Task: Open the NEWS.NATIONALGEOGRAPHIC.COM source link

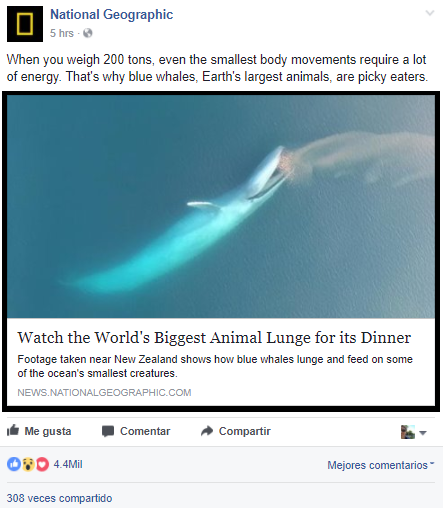Action: point(104,392)
